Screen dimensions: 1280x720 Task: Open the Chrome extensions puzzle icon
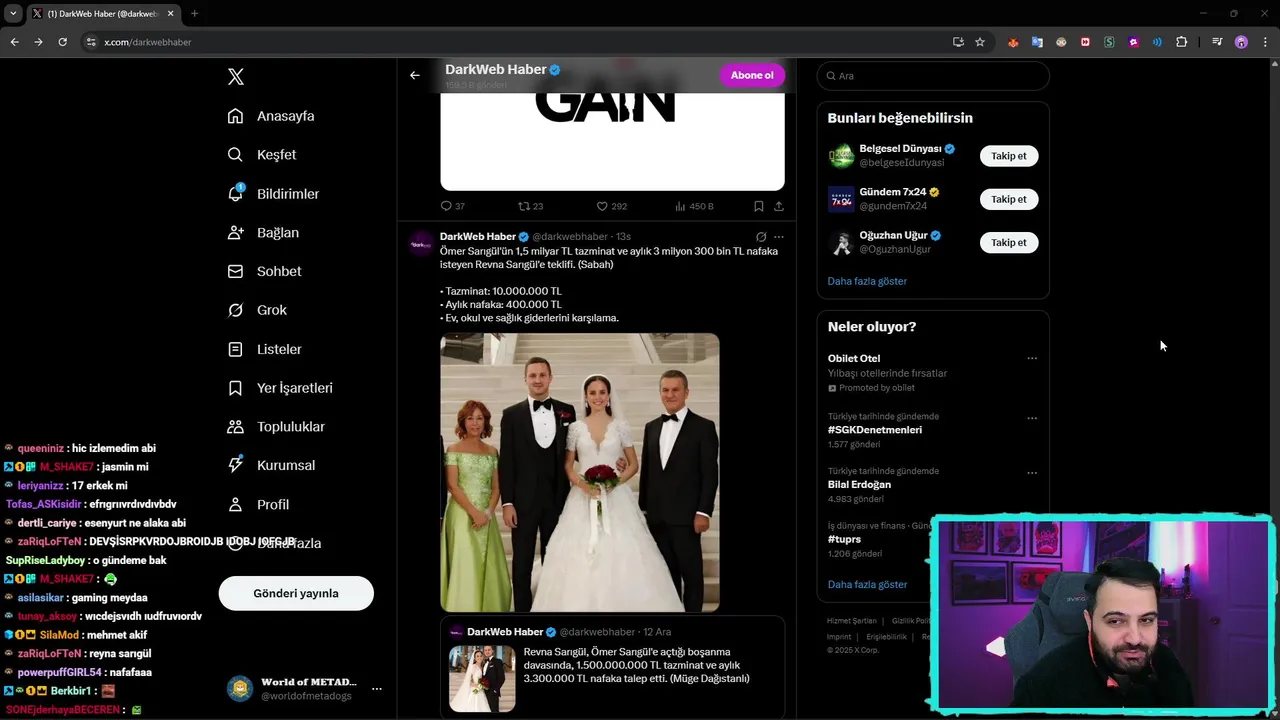coord(1182,42)
